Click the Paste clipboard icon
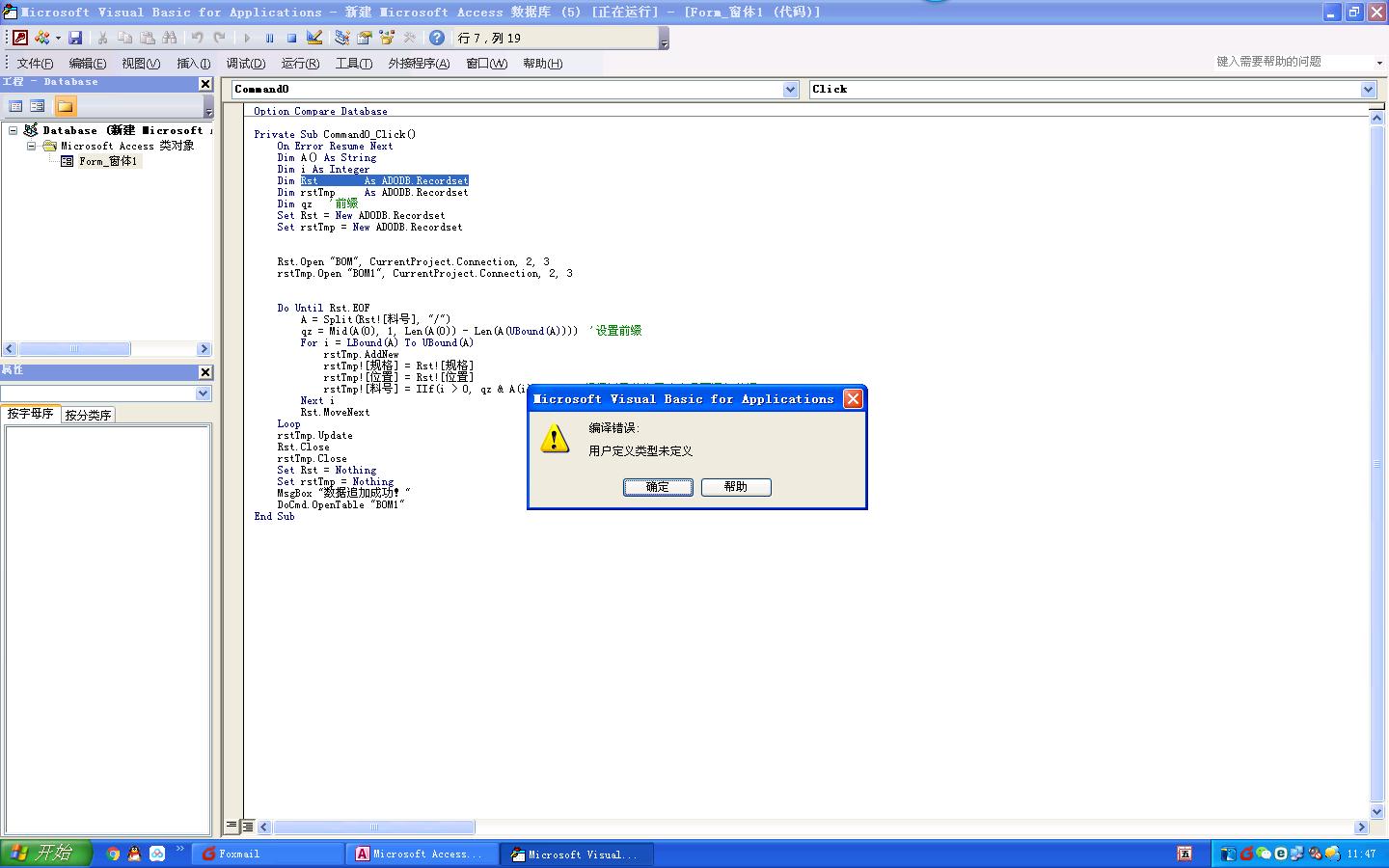Screen dimensions: 1389x868 point(147,38)
